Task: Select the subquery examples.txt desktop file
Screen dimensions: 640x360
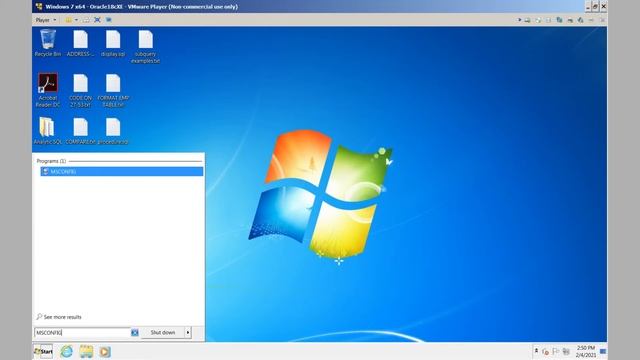Action: click(145, 47)
